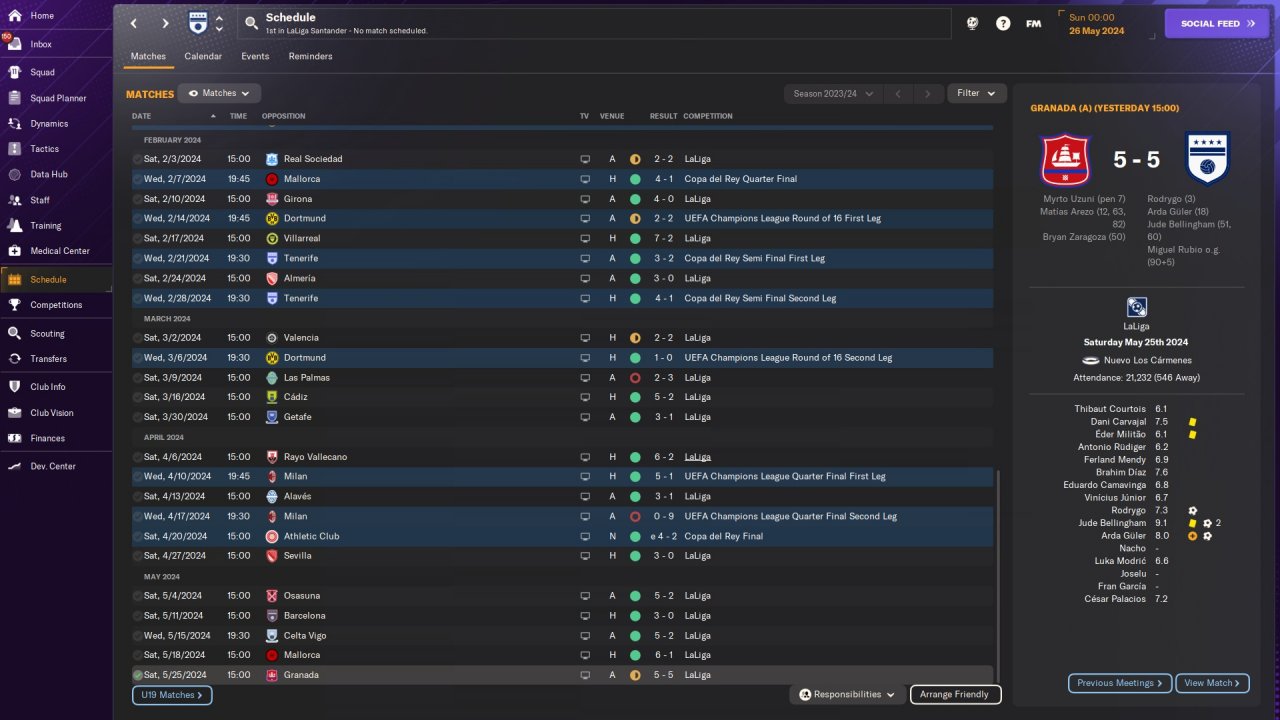
Task: Open the Season 2023/24 dropdown
Action: (833, 93)
